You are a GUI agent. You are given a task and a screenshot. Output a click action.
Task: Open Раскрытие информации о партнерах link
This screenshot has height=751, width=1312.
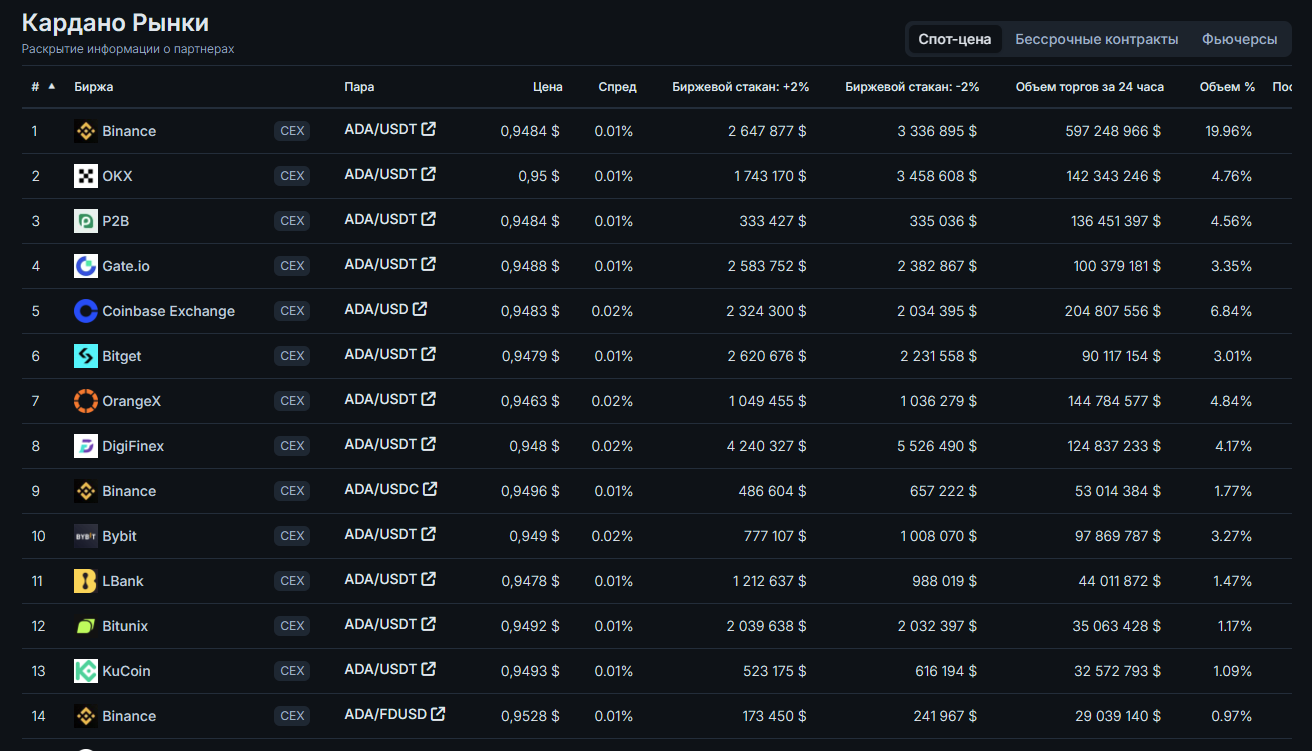pyautogui.click(x=128, y=49)
